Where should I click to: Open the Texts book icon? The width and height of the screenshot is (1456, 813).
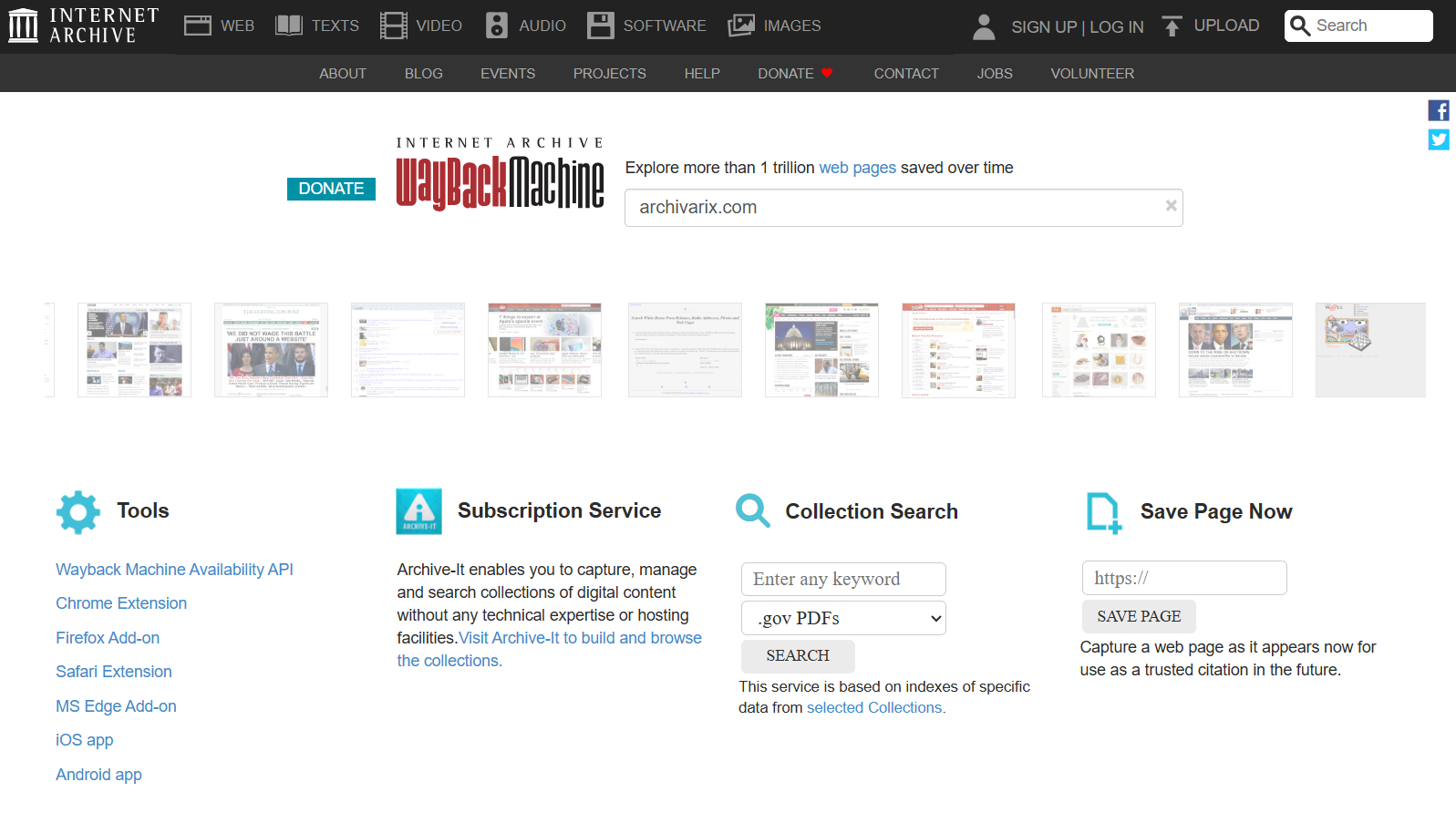[289, 26]
